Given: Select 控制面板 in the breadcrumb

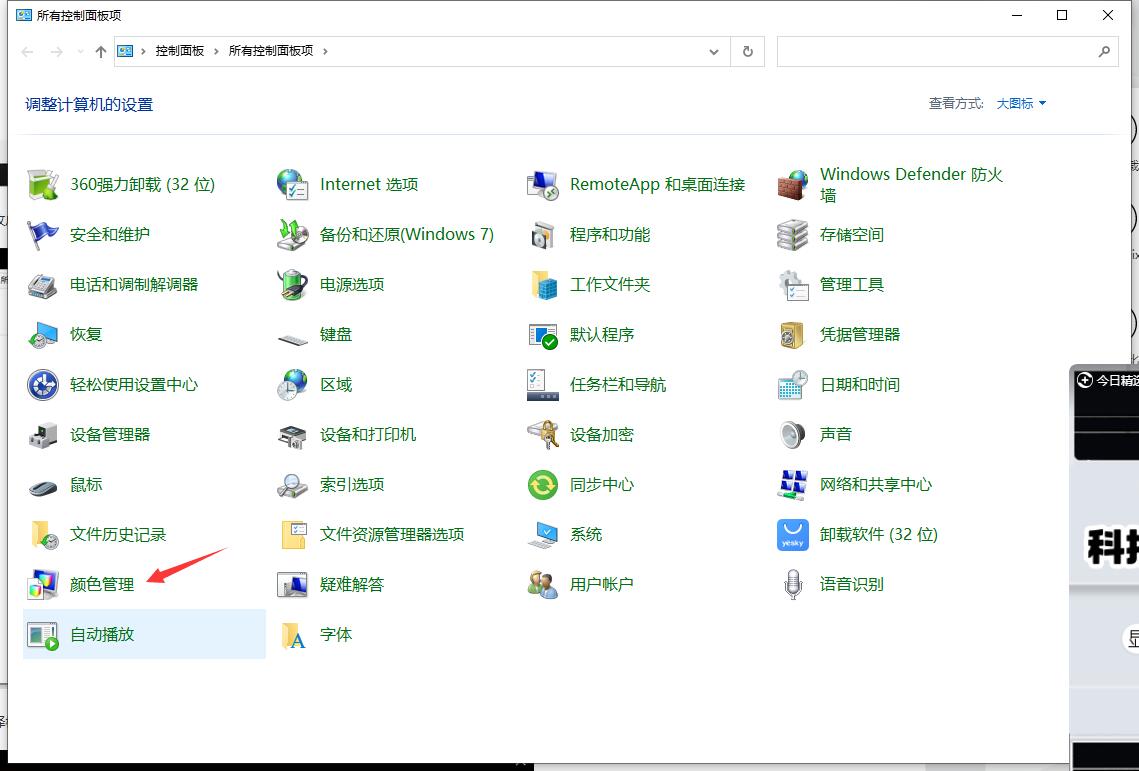Looking at the screenshot, I should pos(179,51).
